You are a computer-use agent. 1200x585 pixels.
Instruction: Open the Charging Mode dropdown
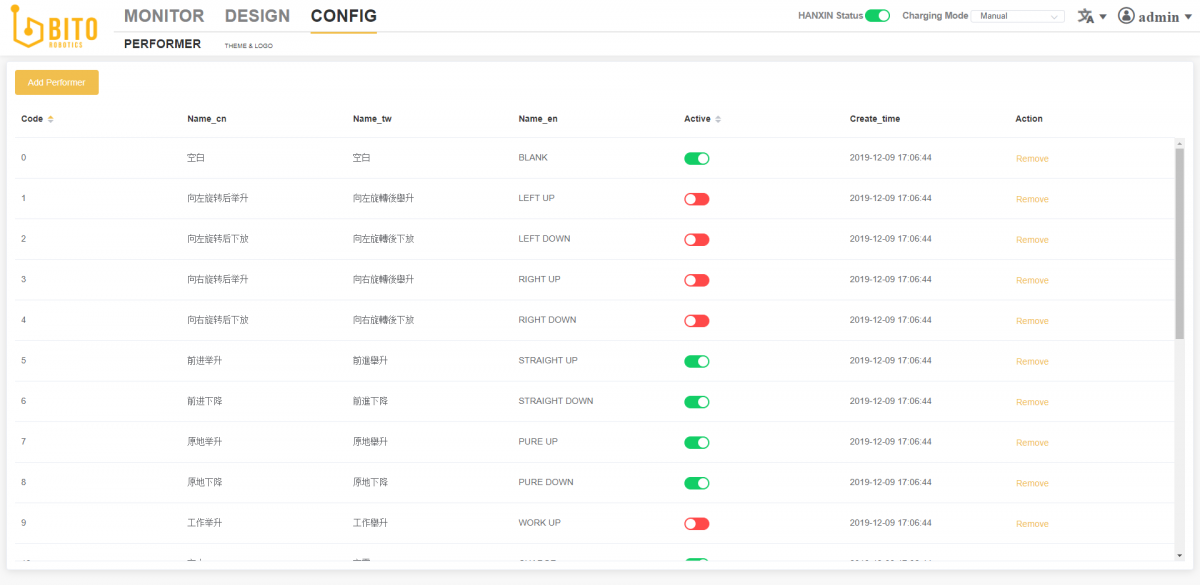pos(1018,16)
